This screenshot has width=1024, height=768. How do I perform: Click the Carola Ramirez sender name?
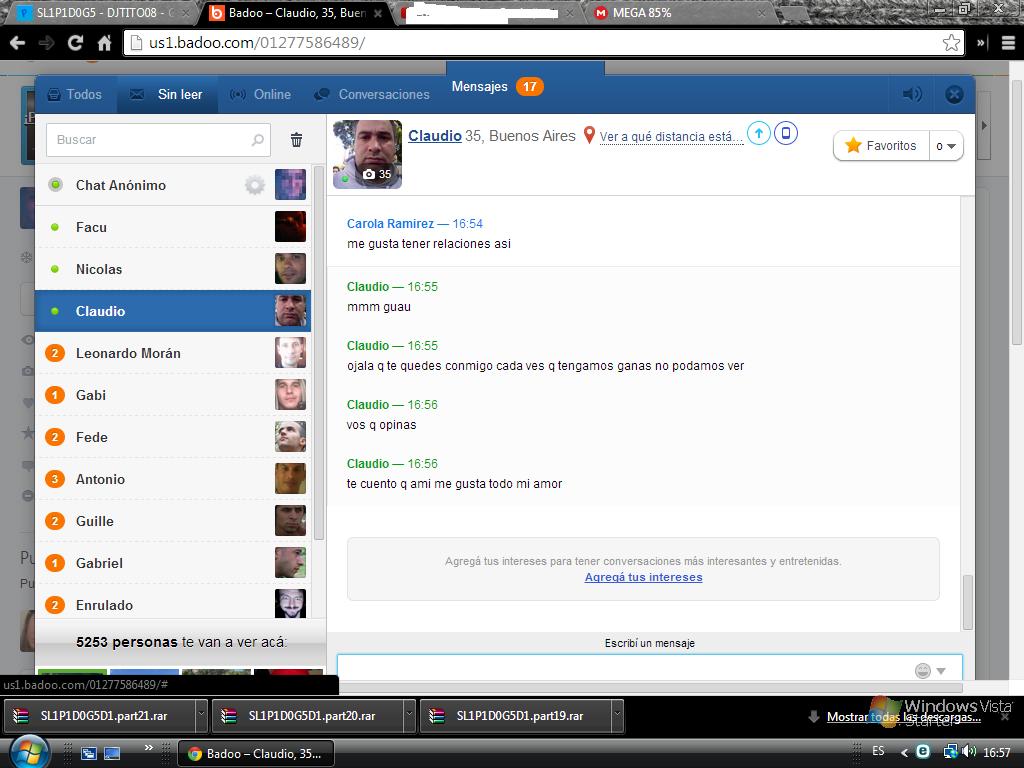click(x=390, y=223)
